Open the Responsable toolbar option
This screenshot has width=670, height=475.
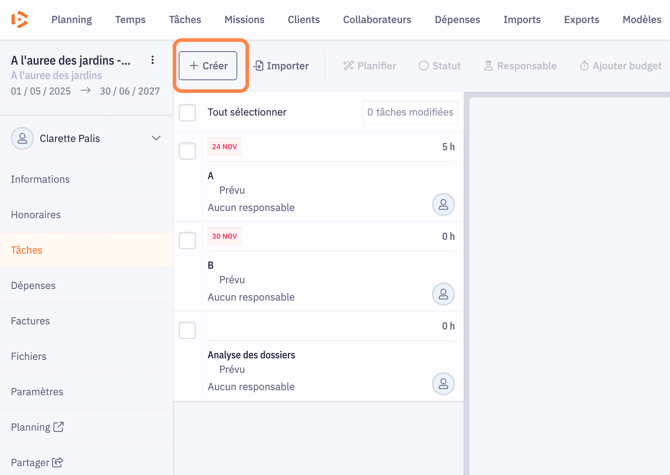(519, 66)
